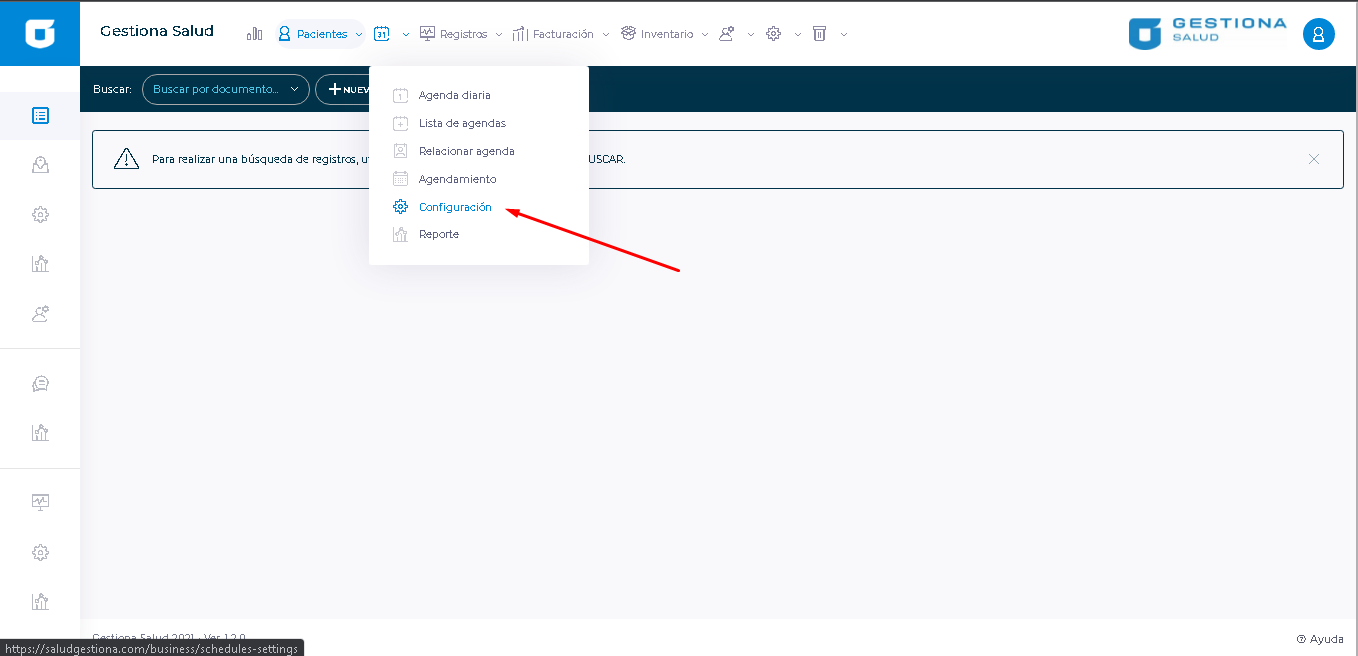This screenshot has width=1358, height=656.
Task: Expand the Facturación dropdown menu
Action: coord(561,34)
